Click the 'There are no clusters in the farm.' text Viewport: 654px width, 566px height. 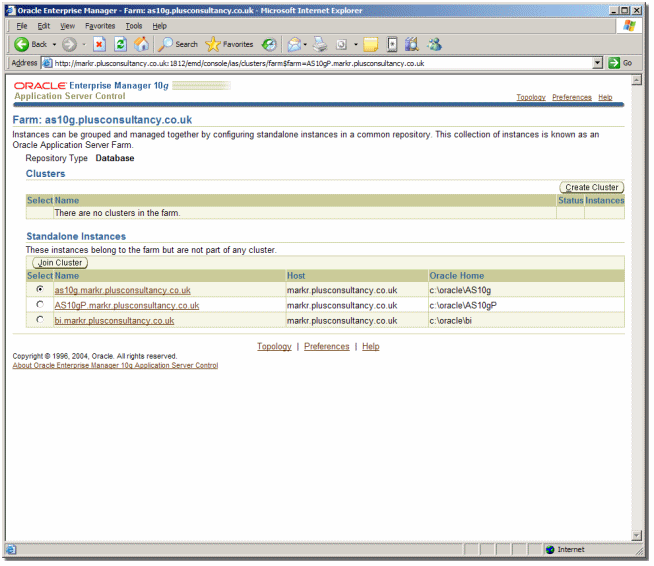point(117,213)
